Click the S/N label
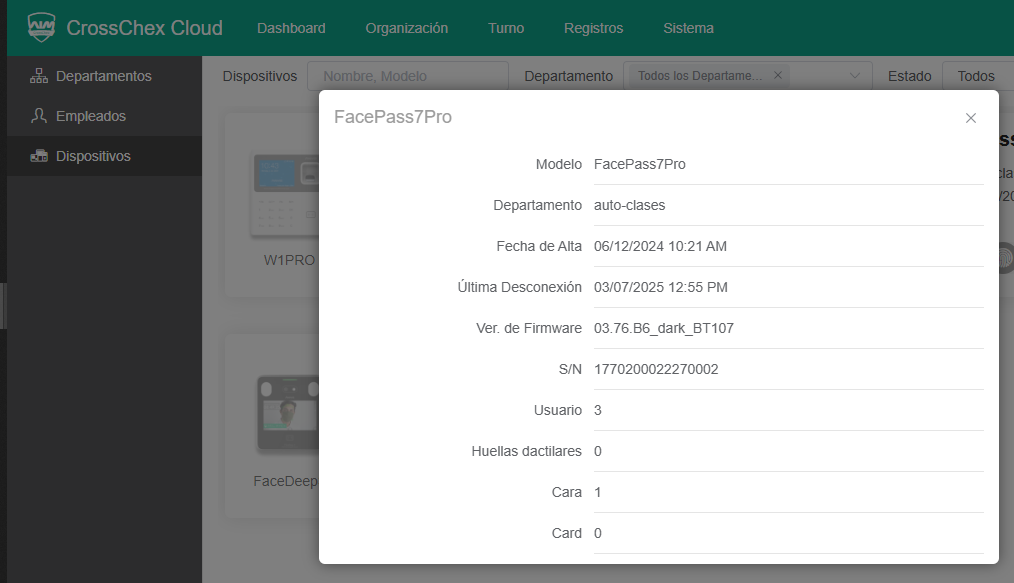The height and width of the screenshot is (583, 1014). (x=570, y=369)
